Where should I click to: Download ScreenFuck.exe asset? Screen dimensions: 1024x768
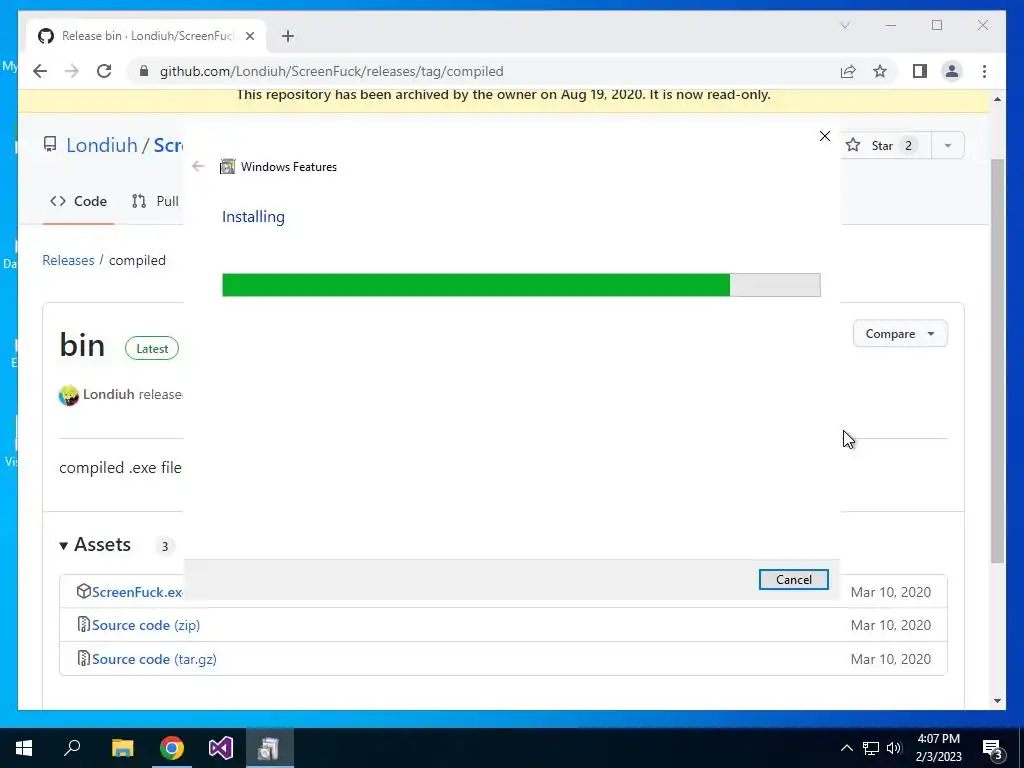pyautogui.click(x=137, y=592)
